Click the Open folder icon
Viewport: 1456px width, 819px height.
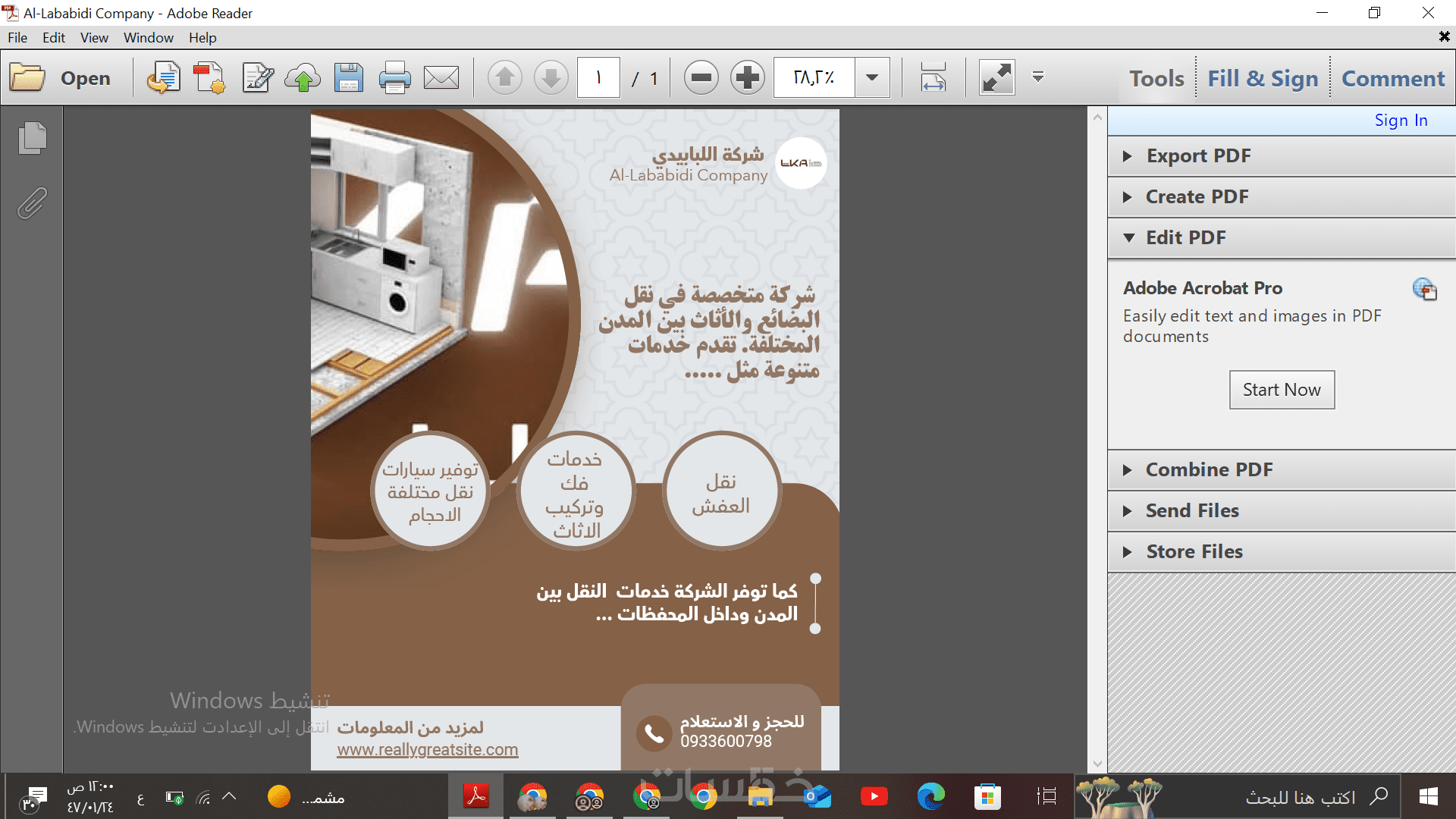[28, 78]
